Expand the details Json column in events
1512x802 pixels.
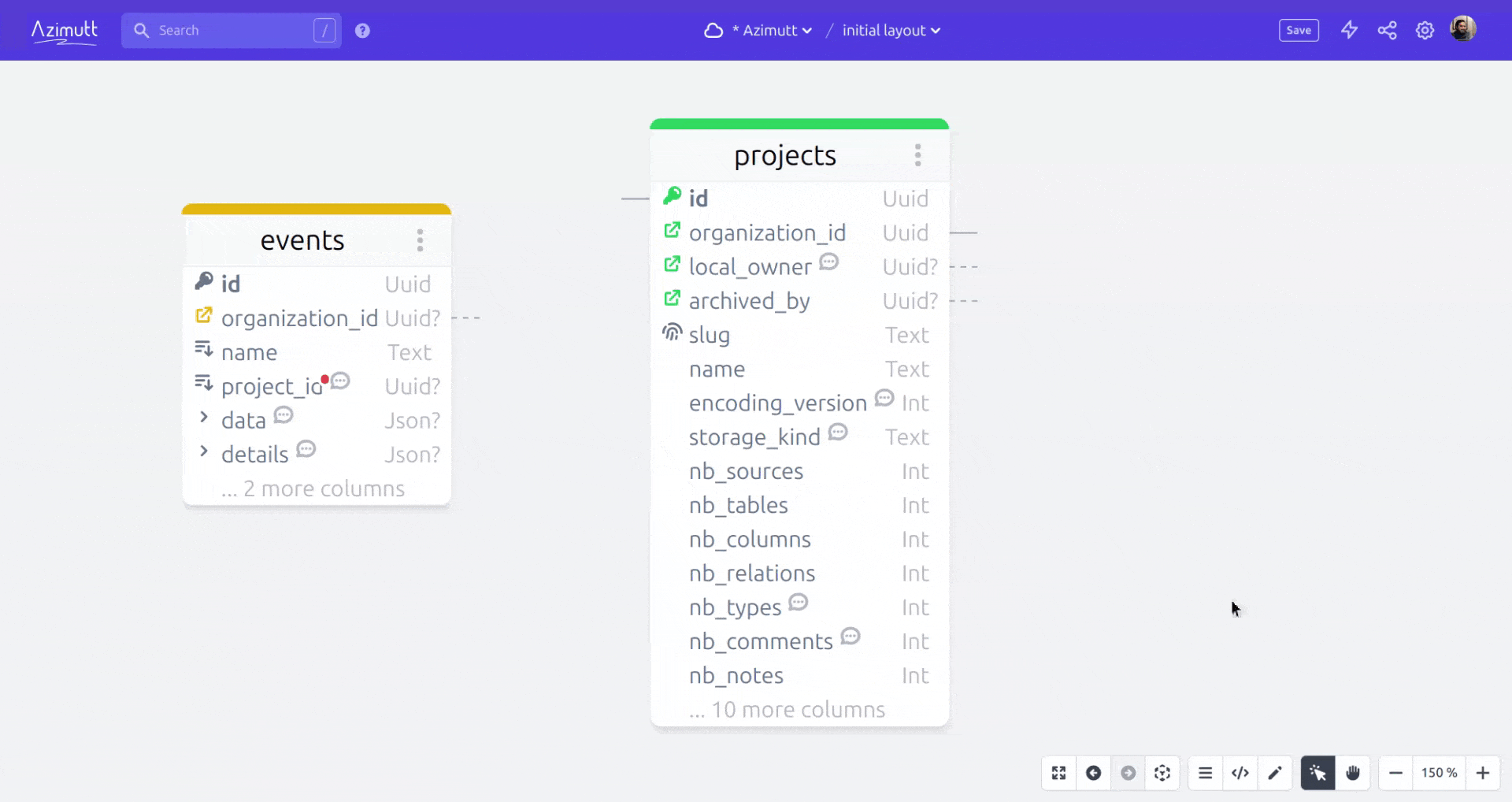204,451
